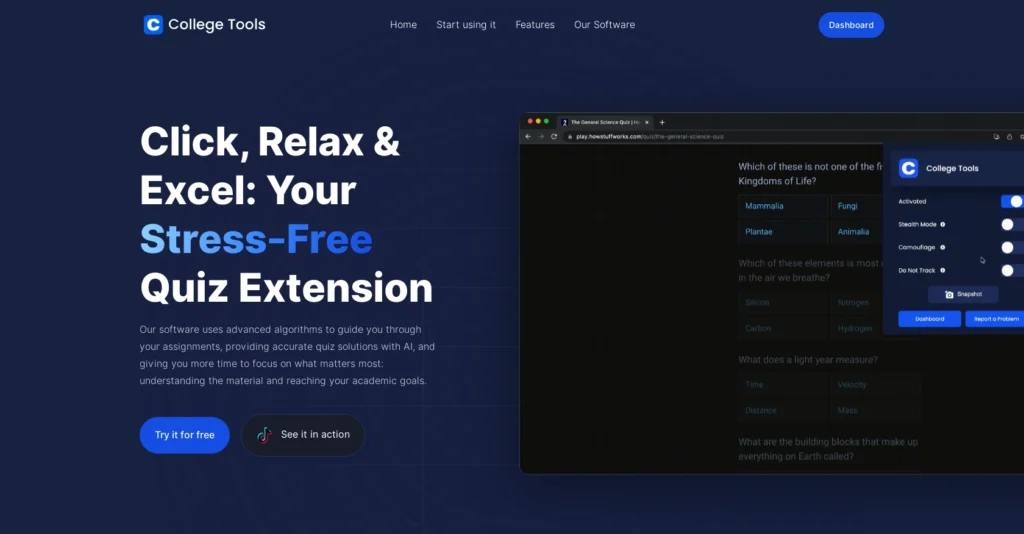Click the Snapshot camera icon in extension popup
The height and width of the screenshot is (534, 1024).
(x=949, y=295)
